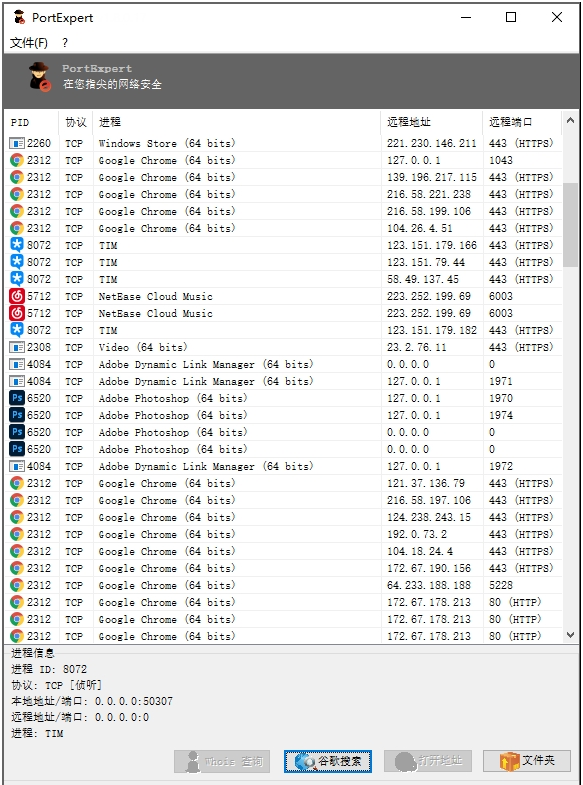
Task: Click Adobe Dynamic Link Manager icon port 1972
Action: click(x=17, y=467)
